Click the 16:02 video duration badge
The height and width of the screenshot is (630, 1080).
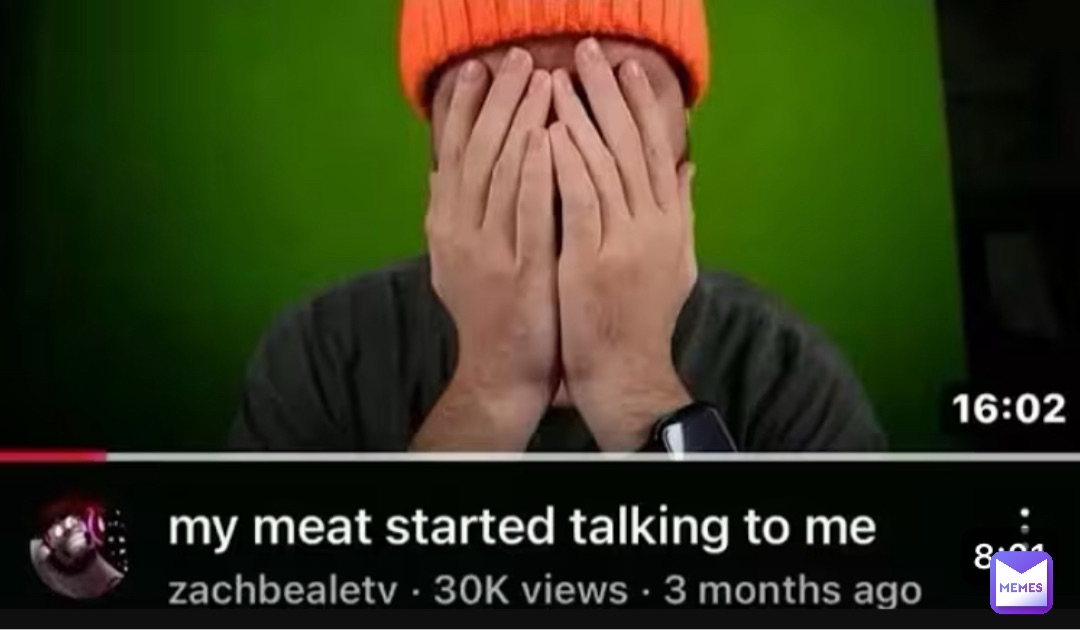(1008, 409)
